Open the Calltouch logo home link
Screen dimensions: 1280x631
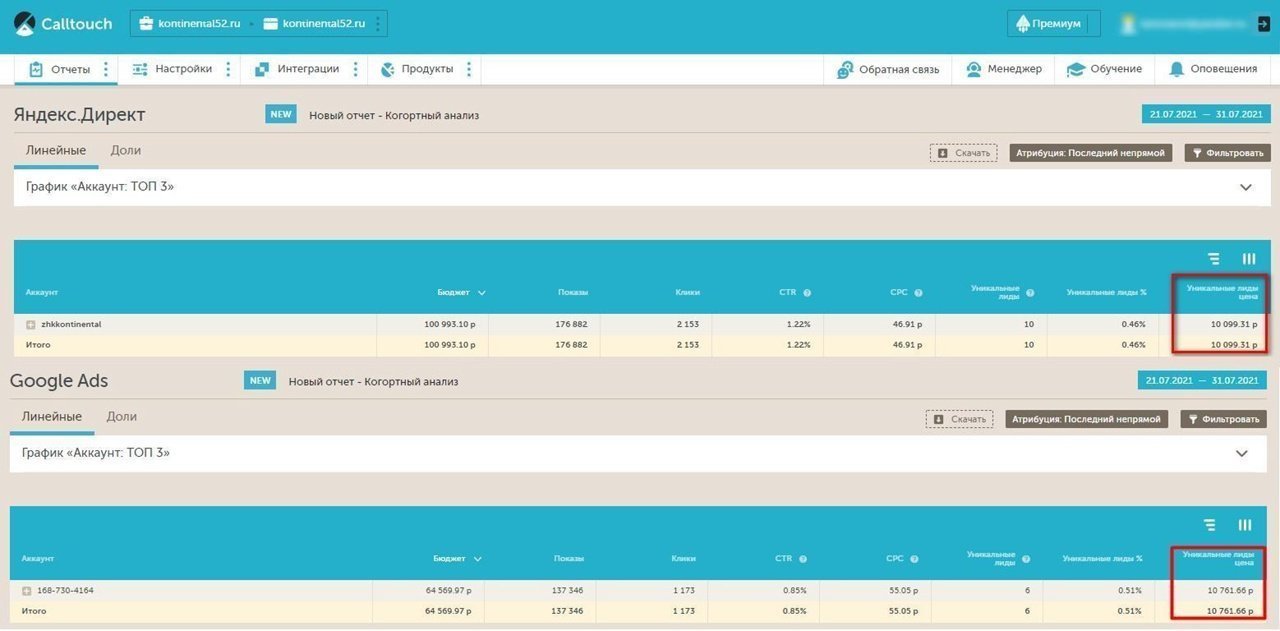click(63, 24)
